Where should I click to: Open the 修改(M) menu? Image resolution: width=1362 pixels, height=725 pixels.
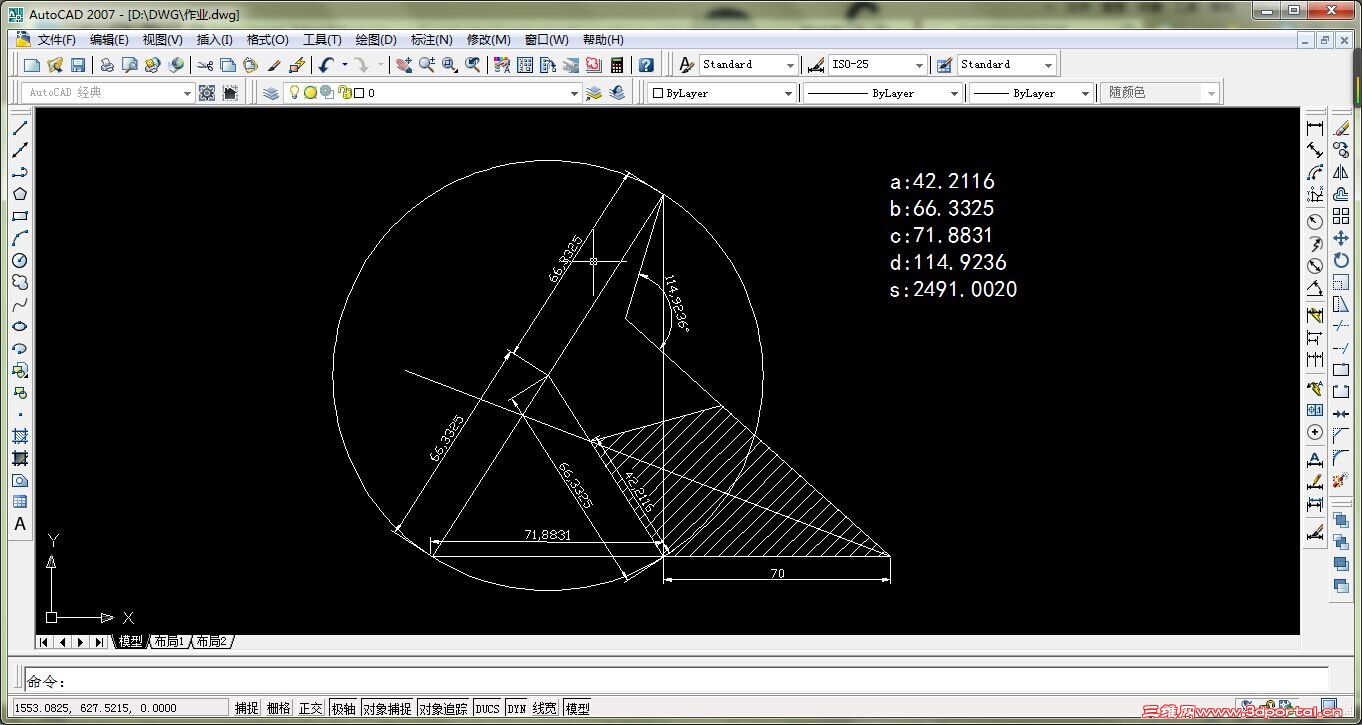click(x=488, y=40)
